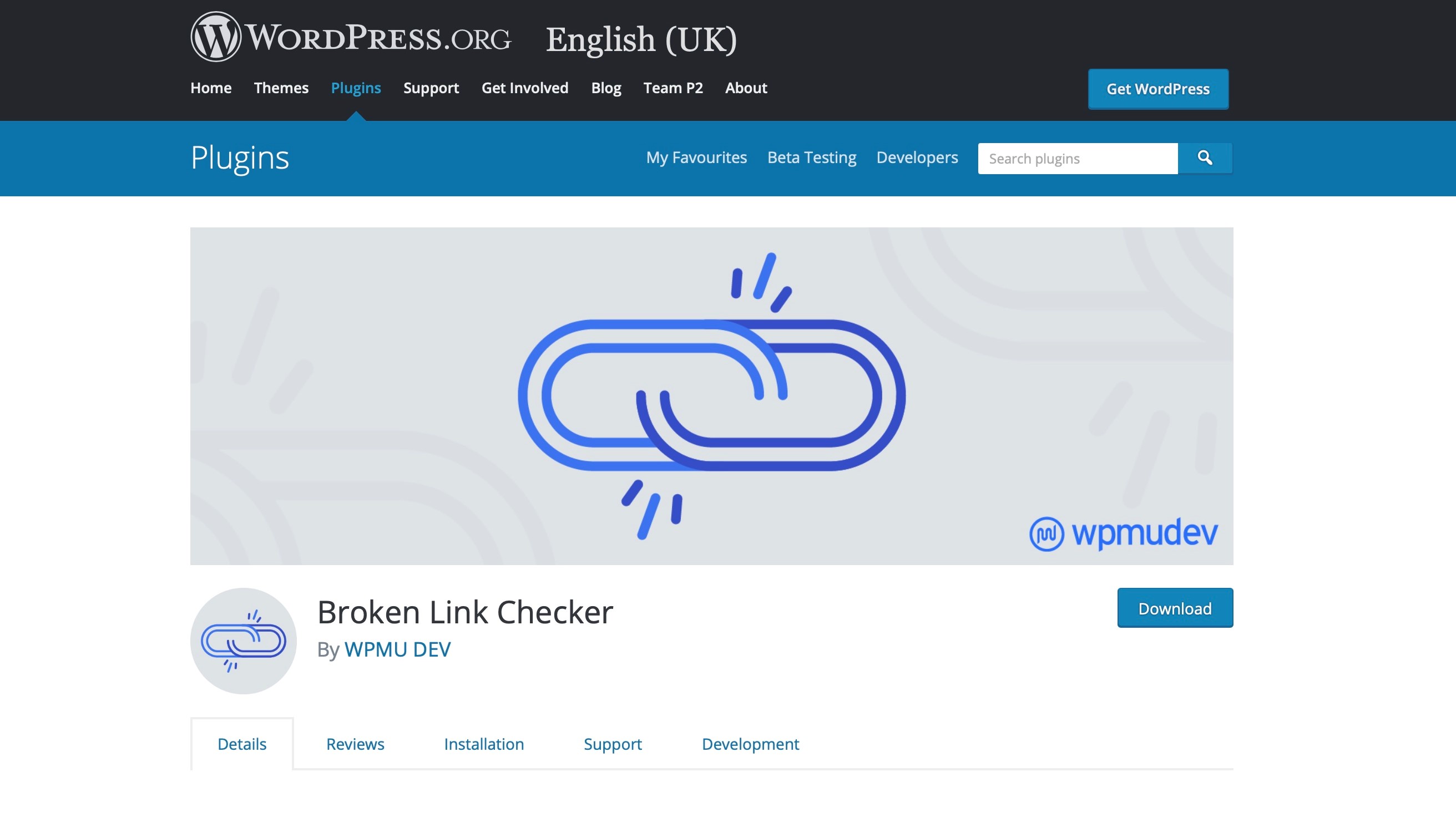Viewport: 1456px width, 818px height.
Task: Click the WPMU DEV logo in banner
Action: click(x=1123, y=533)
